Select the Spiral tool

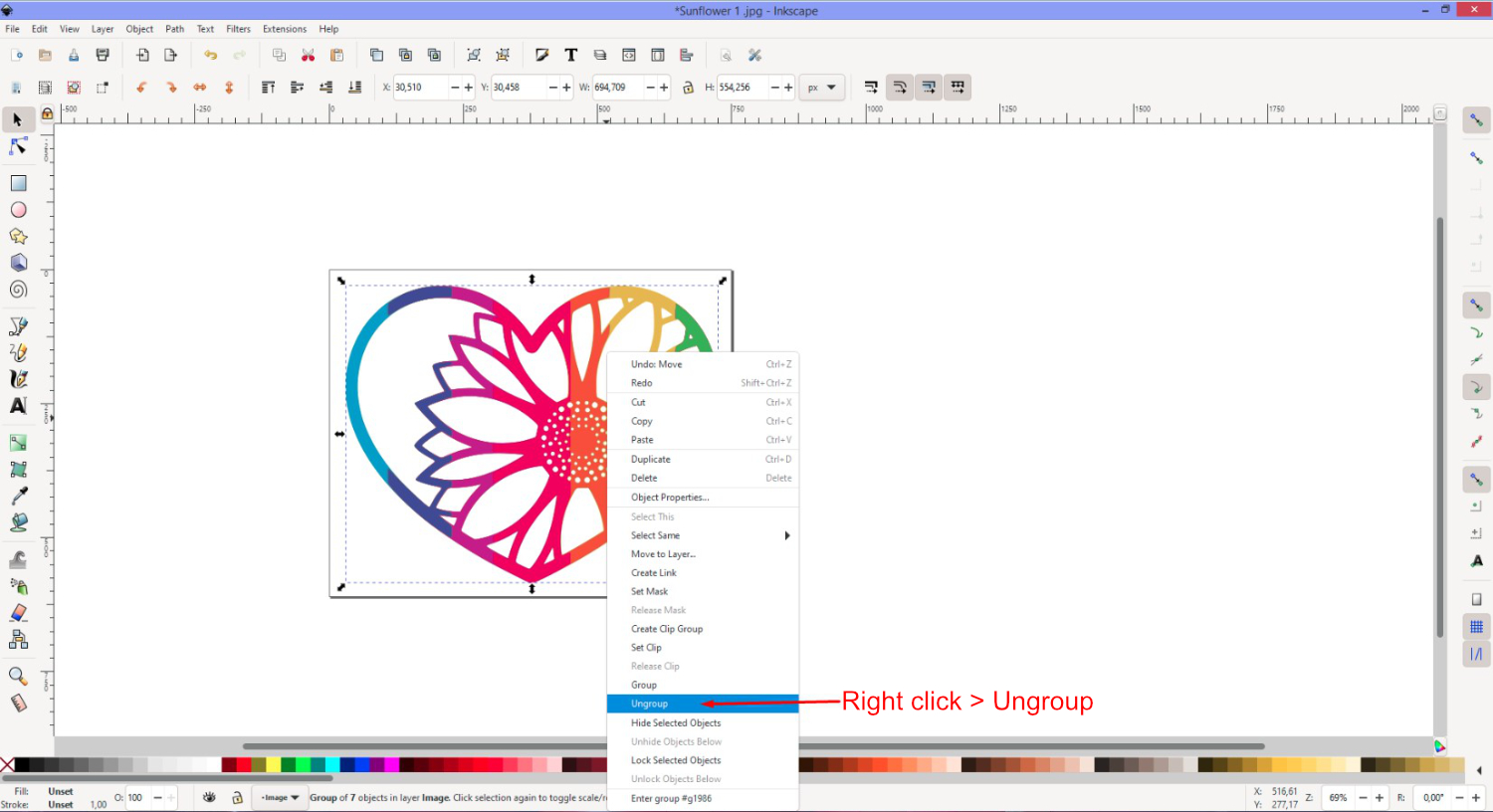pos(18,290)
